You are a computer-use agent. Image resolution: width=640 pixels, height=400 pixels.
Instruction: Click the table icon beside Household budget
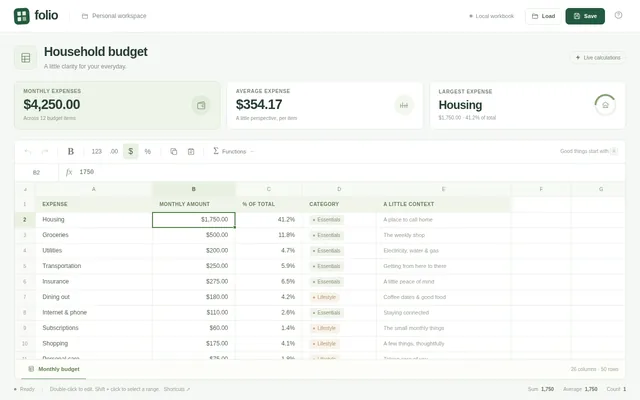tap(26, 58)
